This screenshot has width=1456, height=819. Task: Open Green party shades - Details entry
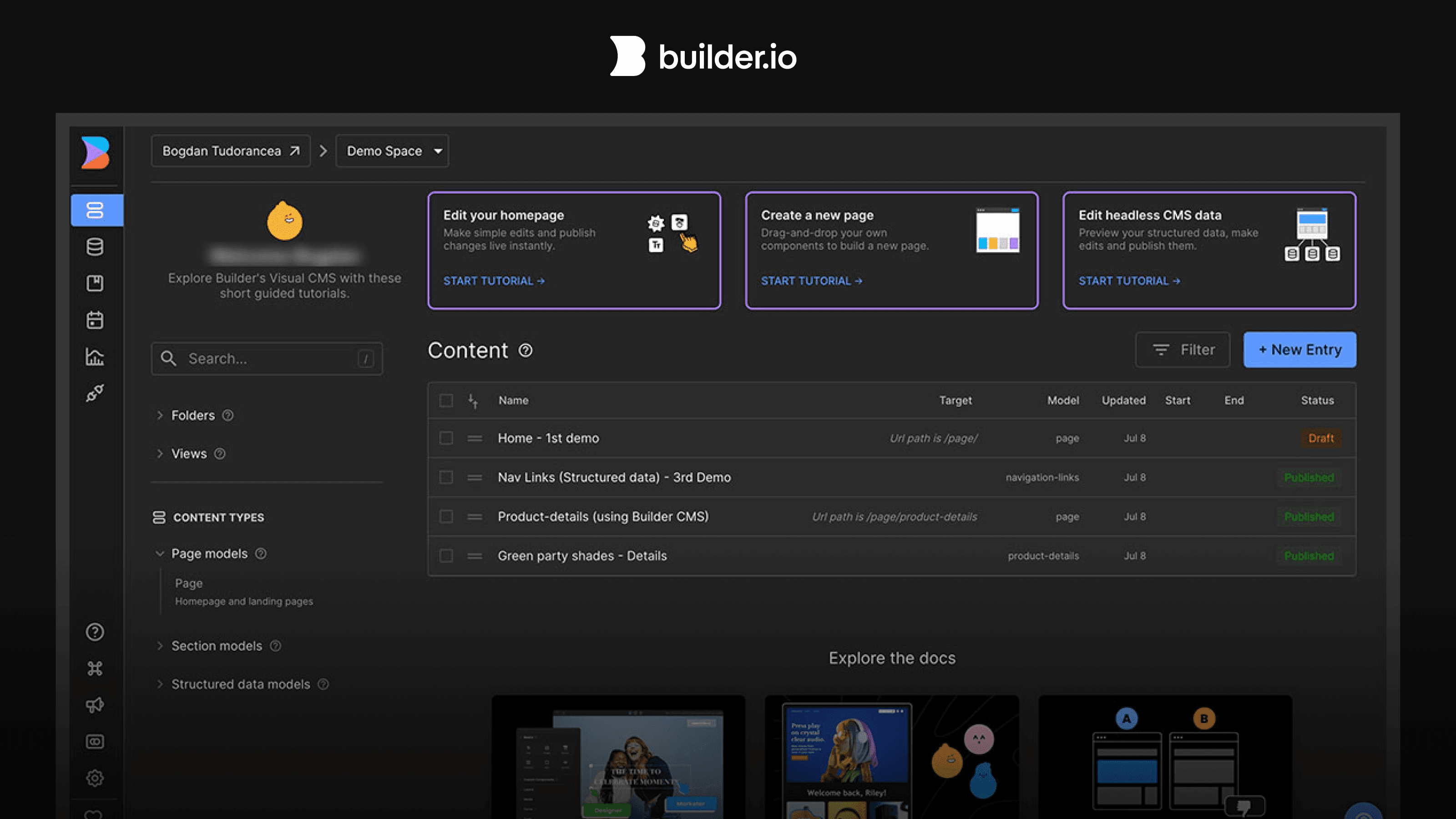pyautogui.click(x=582, y=556)
